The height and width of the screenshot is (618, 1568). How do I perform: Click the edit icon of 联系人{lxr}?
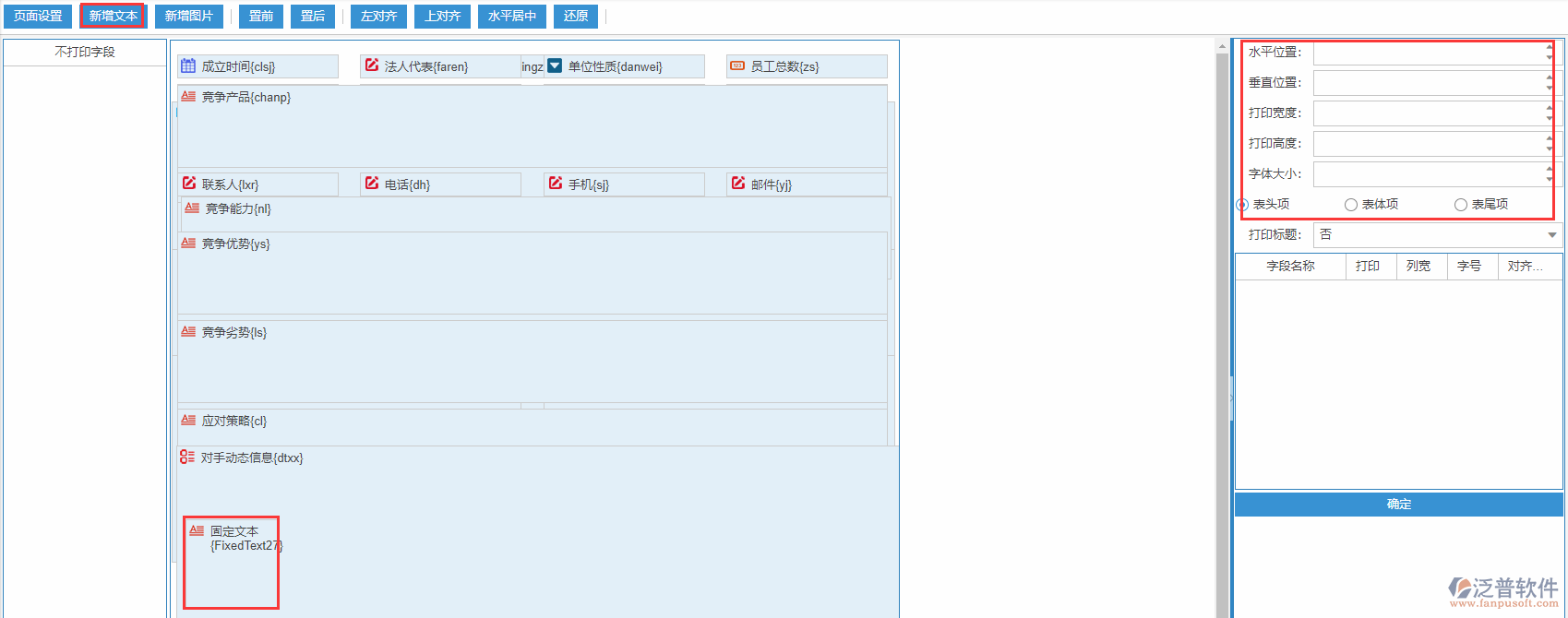(189, 184)
